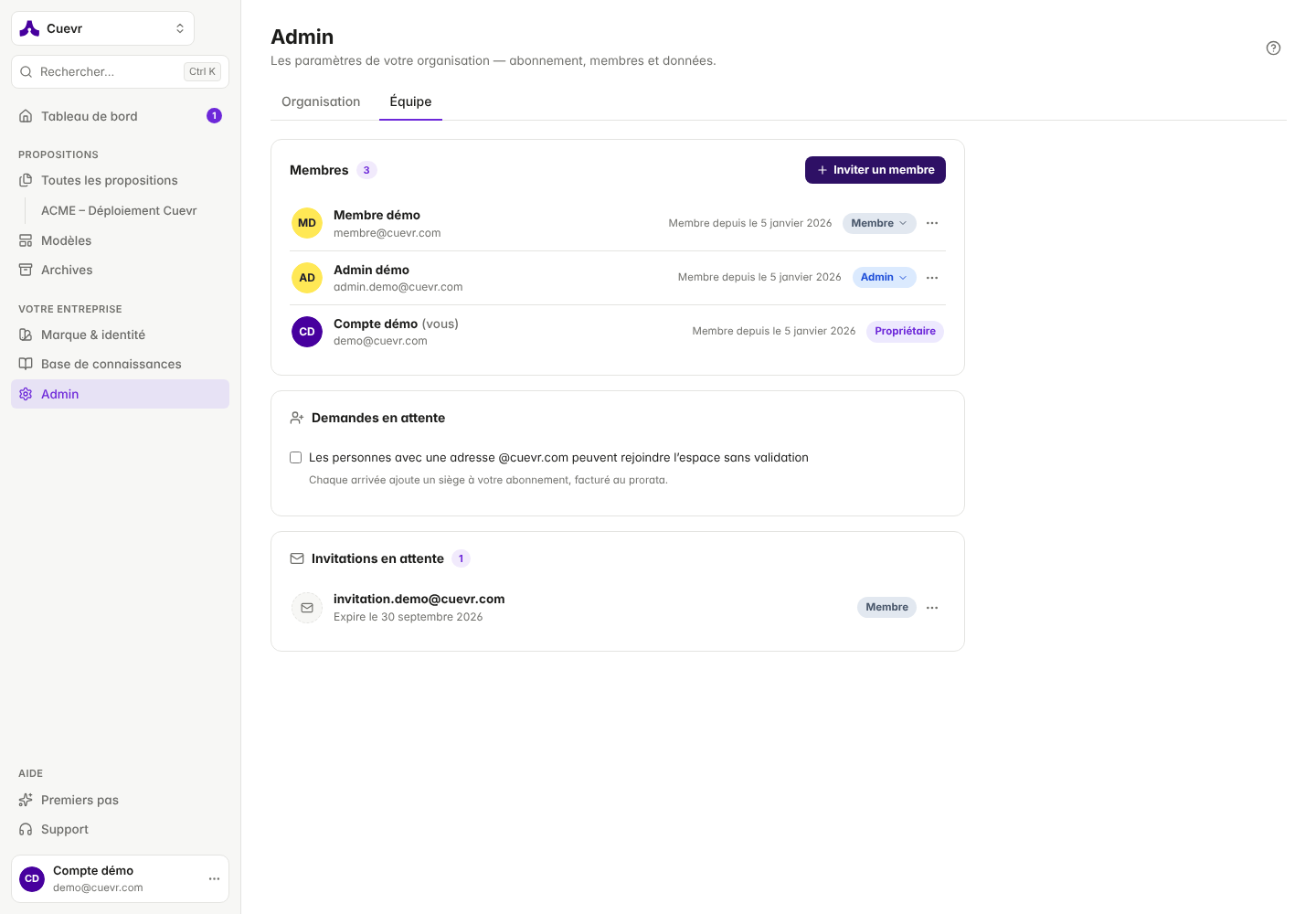The height and width of the screenshot is (914, 1316).
Task: Open Toutes les propositions
Action: (x=120, y=180)
